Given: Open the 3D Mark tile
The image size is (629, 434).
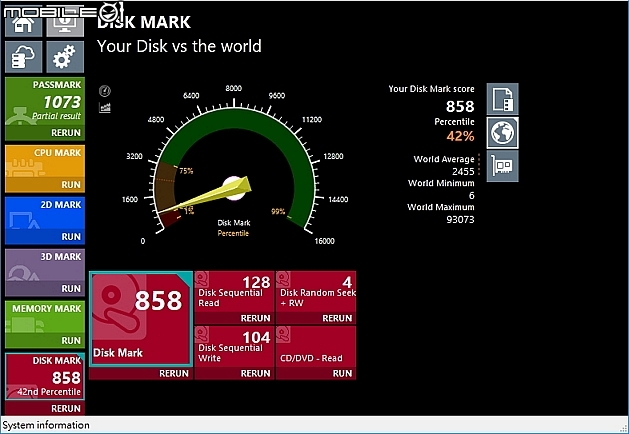Looking at the screenshot, I should click(45, 265).
